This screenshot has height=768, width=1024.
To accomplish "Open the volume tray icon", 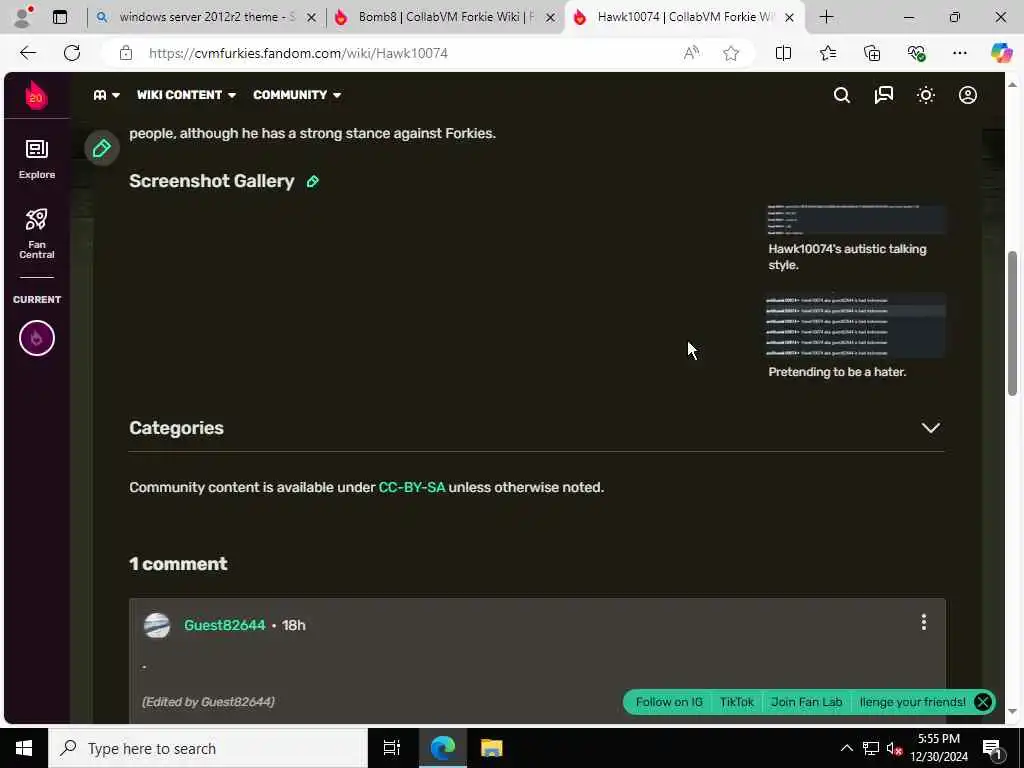I will (894, 748).
